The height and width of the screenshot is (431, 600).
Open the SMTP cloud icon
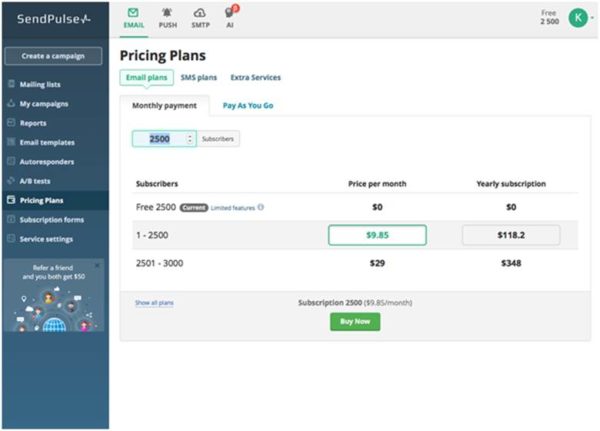click(x=200, y=13)
